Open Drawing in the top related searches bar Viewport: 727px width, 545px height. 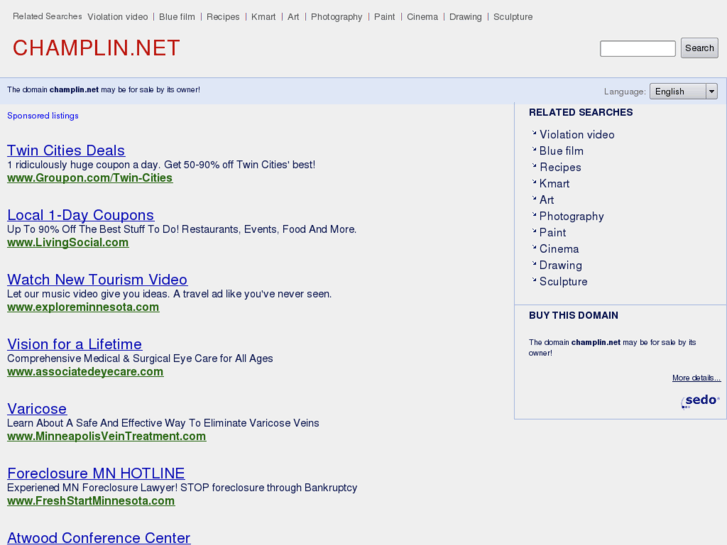point(466,17)
